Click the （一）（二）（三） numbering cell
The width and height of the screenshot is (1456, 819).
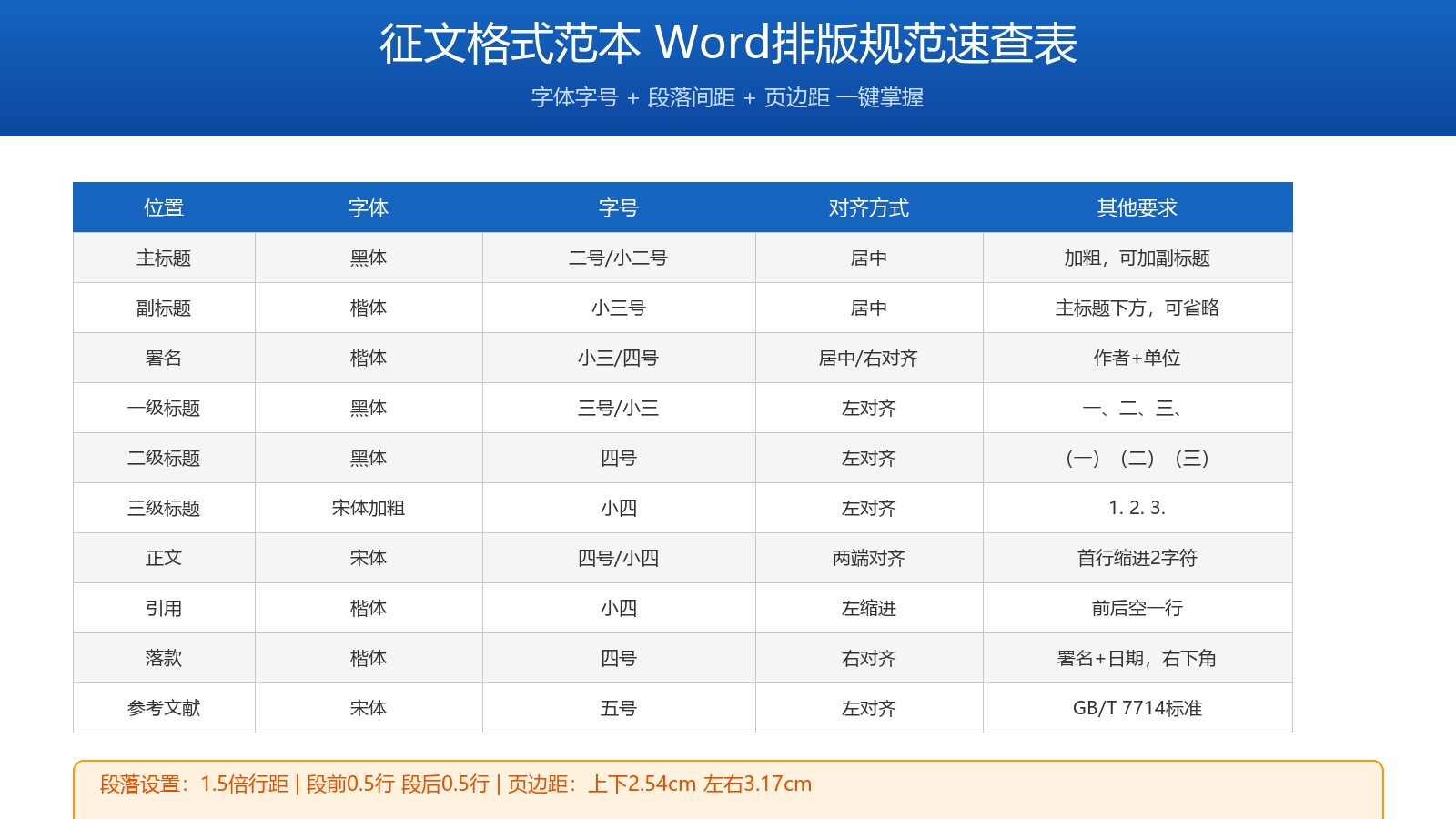(1137, 458)
